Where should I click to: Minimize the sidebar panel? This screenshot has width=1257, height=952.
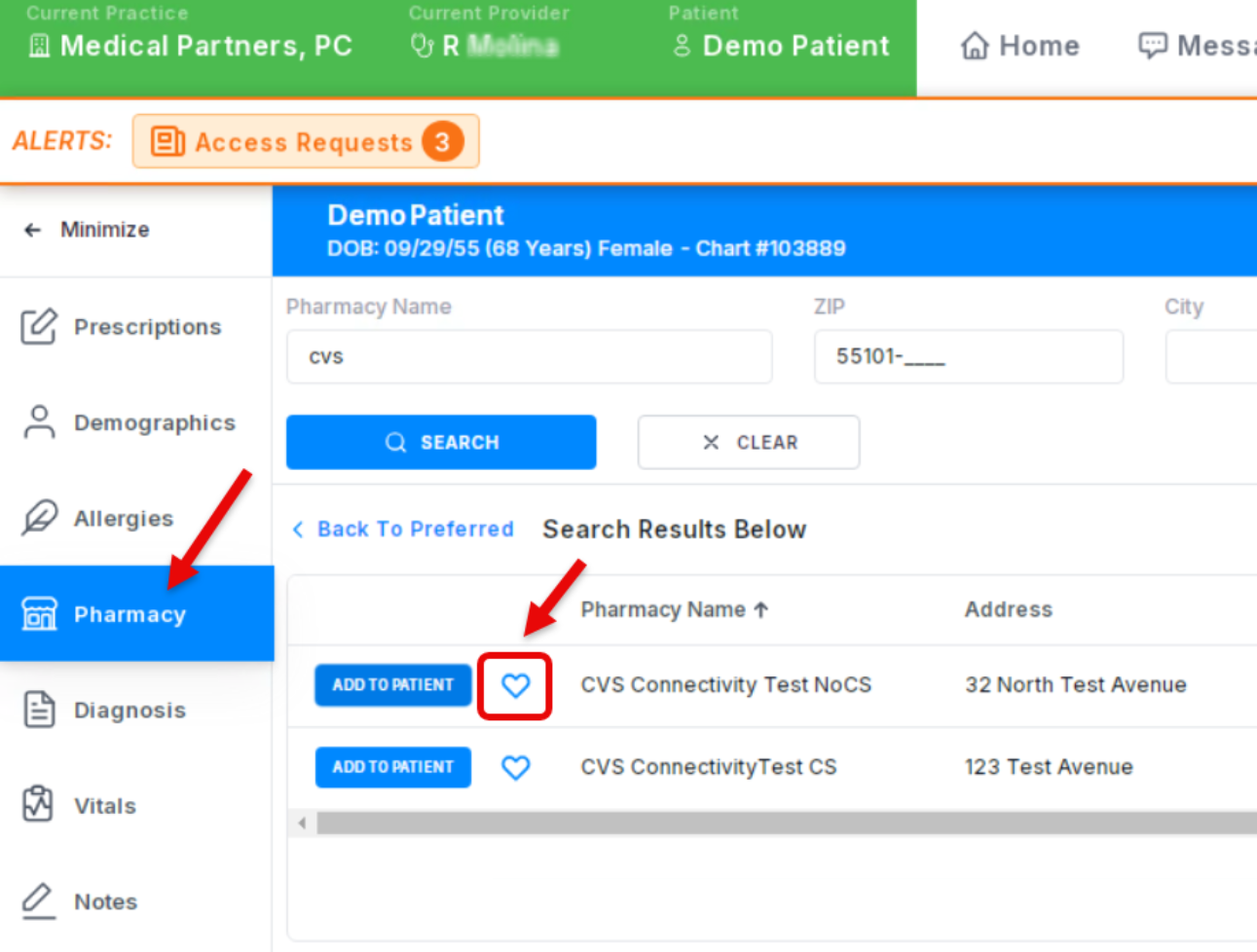(87, 230)
